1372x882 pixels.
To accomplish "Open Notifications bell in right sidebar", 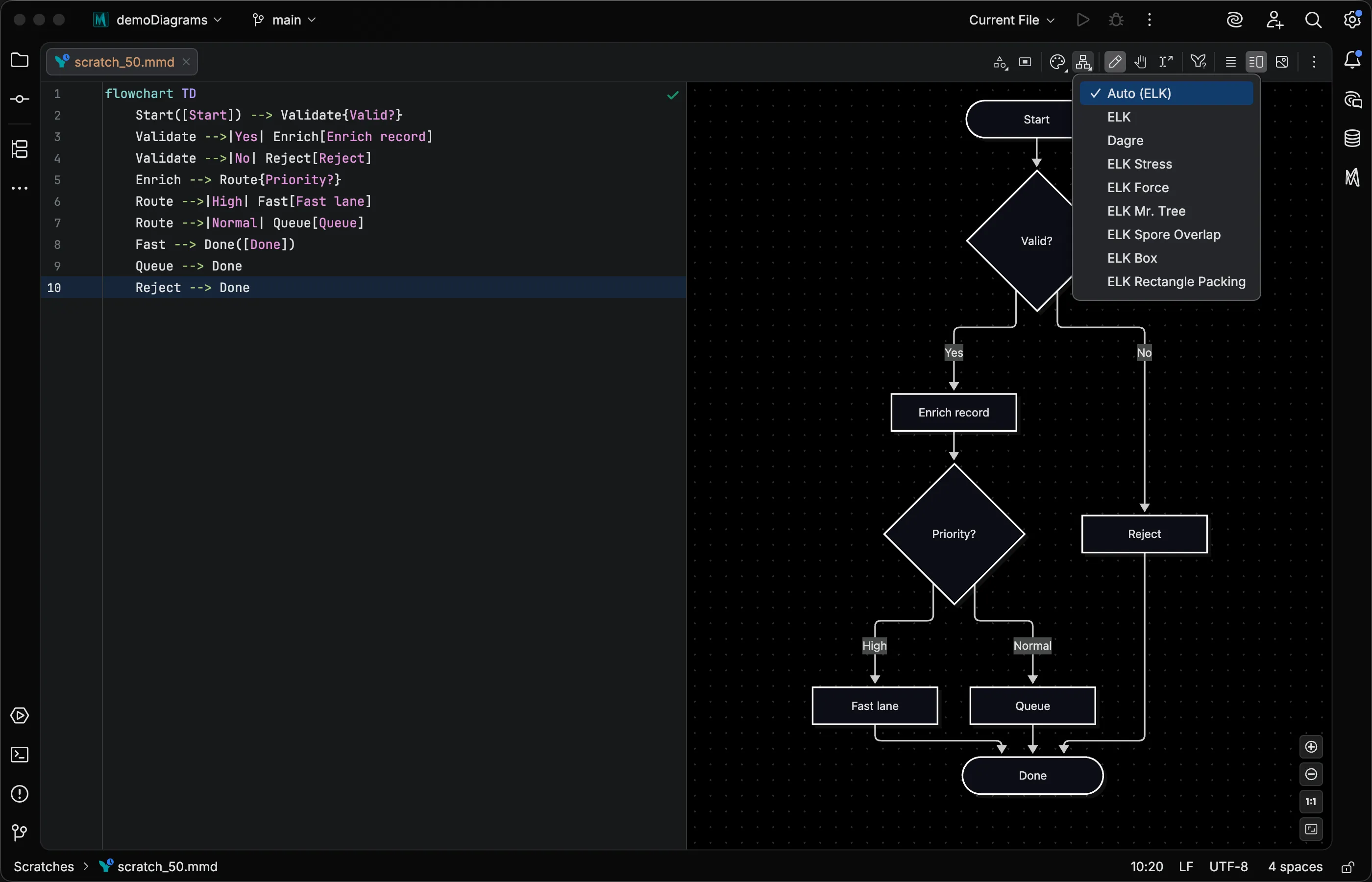I will pos(1352,60).
